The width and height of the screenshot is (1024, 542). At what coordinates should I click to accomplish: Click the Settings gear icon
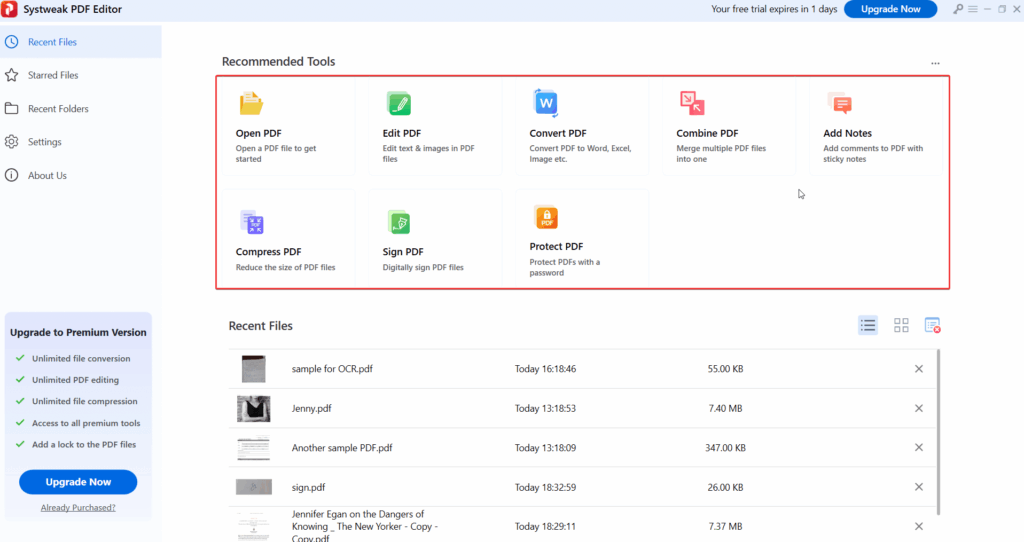click(12, 142)
